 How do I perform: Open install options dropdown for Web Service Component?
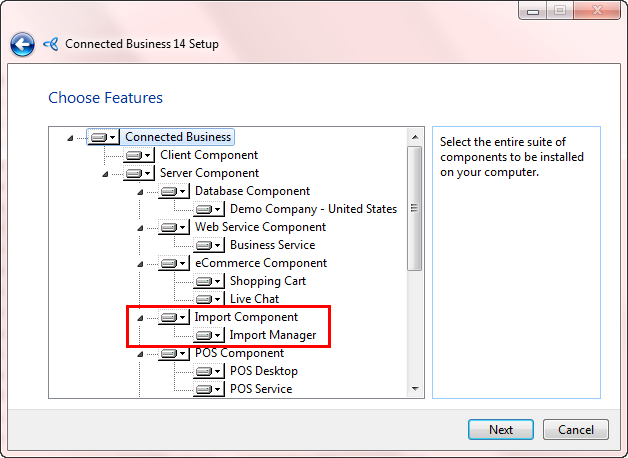click(183, 227)
